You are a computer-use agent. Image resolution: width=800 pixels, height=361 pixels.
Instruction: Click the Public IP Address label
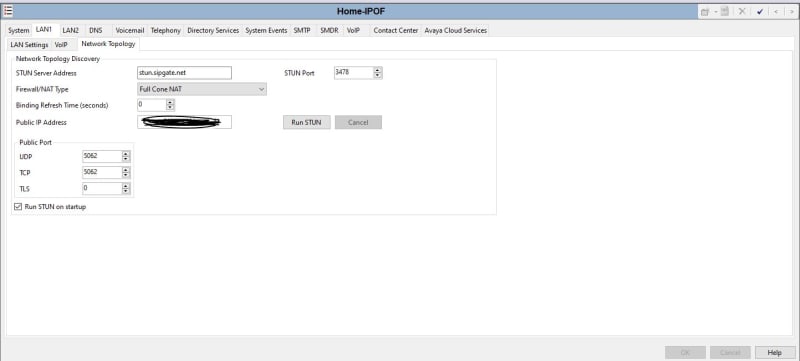(x=41, y=122)
